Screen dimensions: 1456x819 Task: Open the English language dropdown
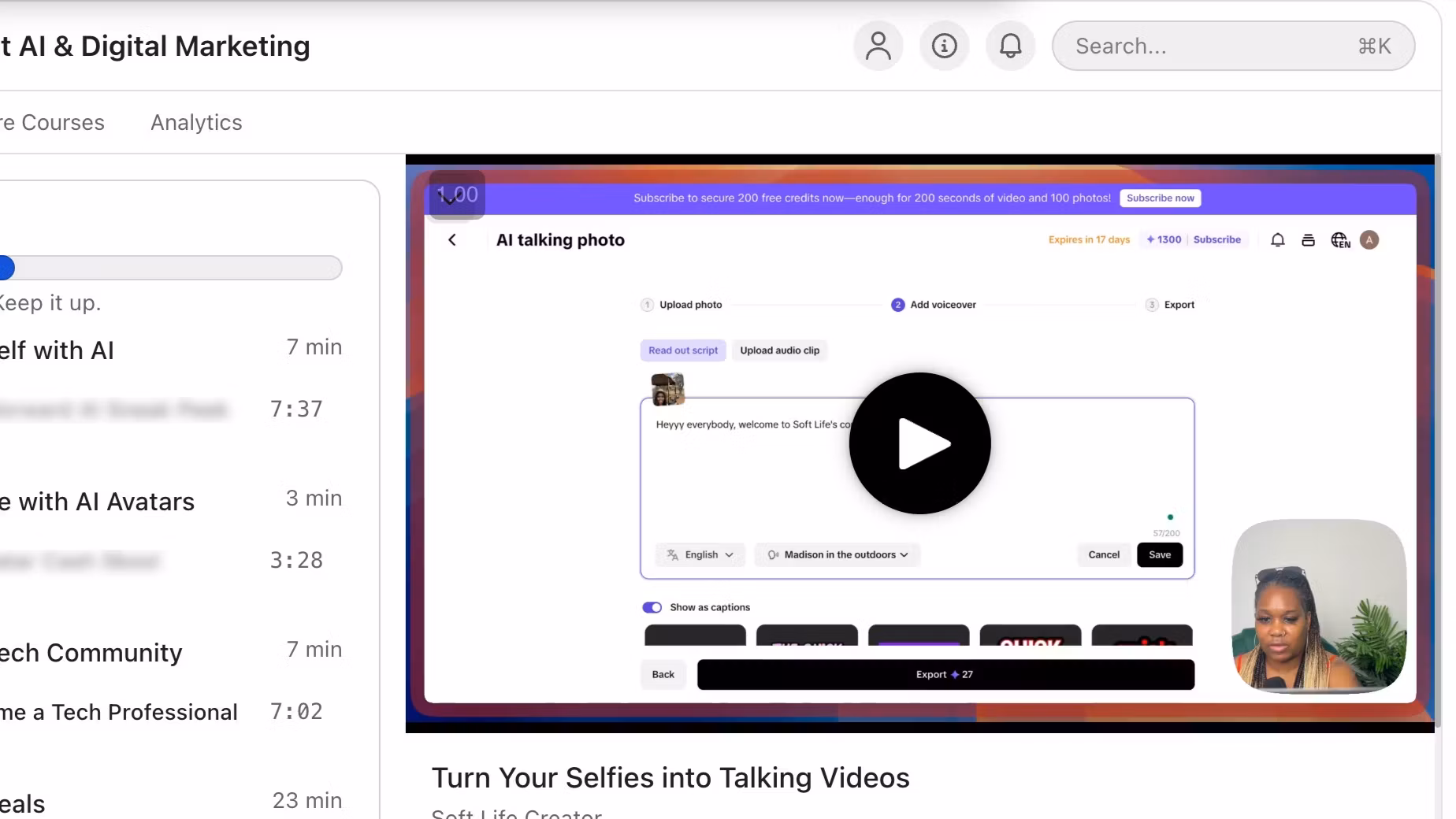[700, 555]
